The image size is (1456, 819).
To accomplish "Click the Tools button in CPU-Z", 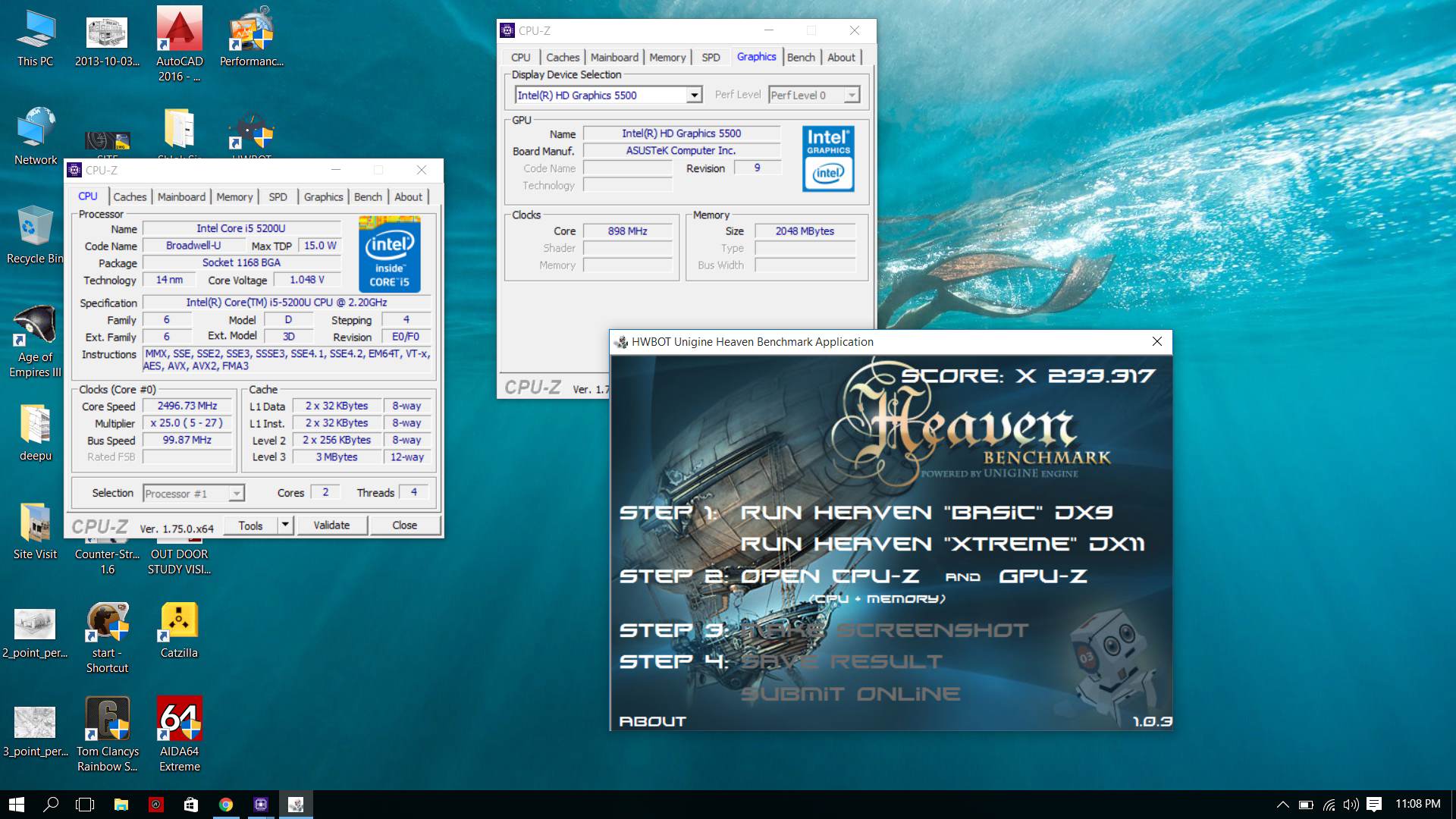I will coord(250,526).
